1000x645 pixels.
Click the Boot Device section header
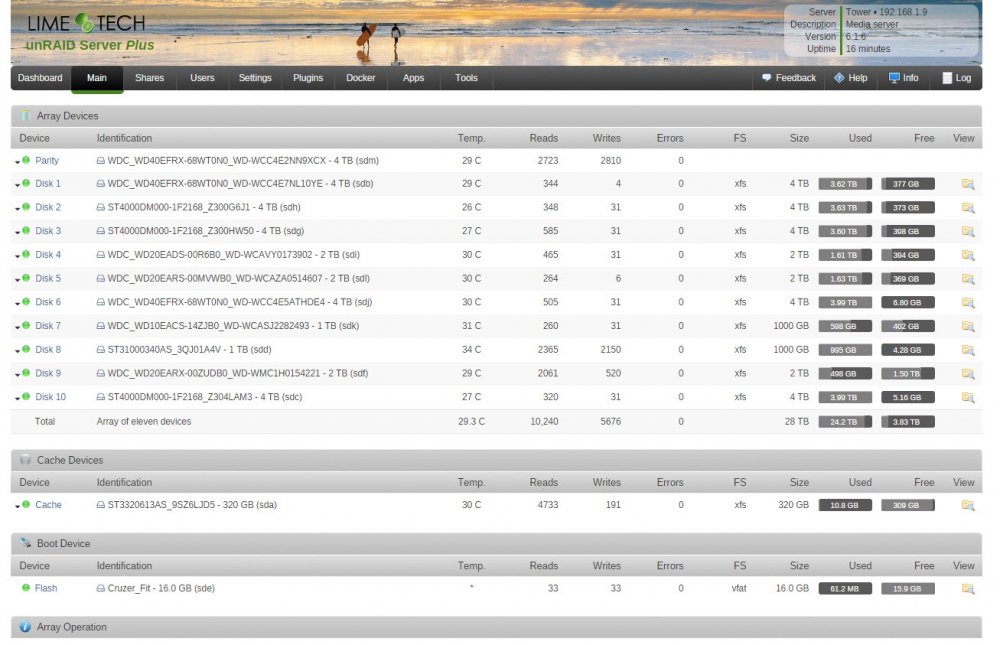[x=496, y=544]
